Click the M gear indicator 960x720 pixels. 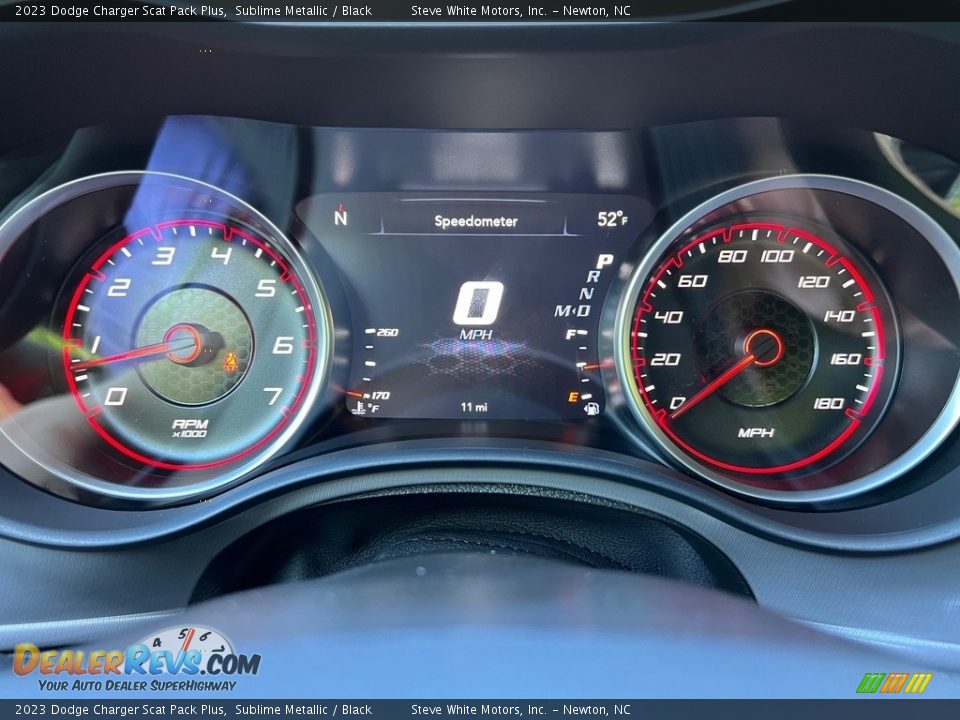click(562, 311)
